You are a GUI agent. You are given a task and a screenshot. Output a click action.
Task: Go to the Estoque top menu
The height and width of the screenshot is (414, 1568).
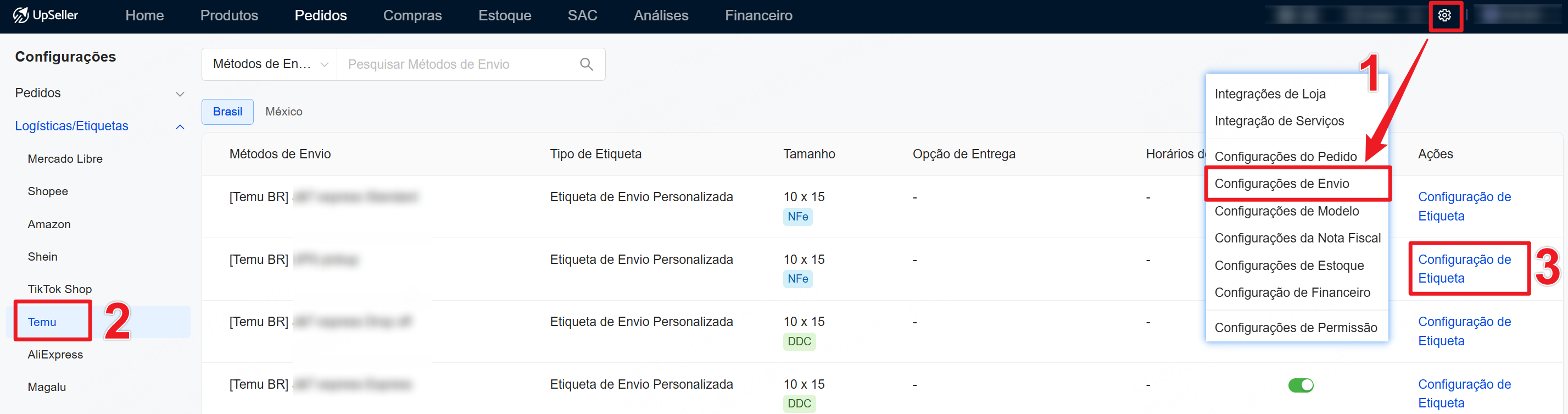[505, 15]
